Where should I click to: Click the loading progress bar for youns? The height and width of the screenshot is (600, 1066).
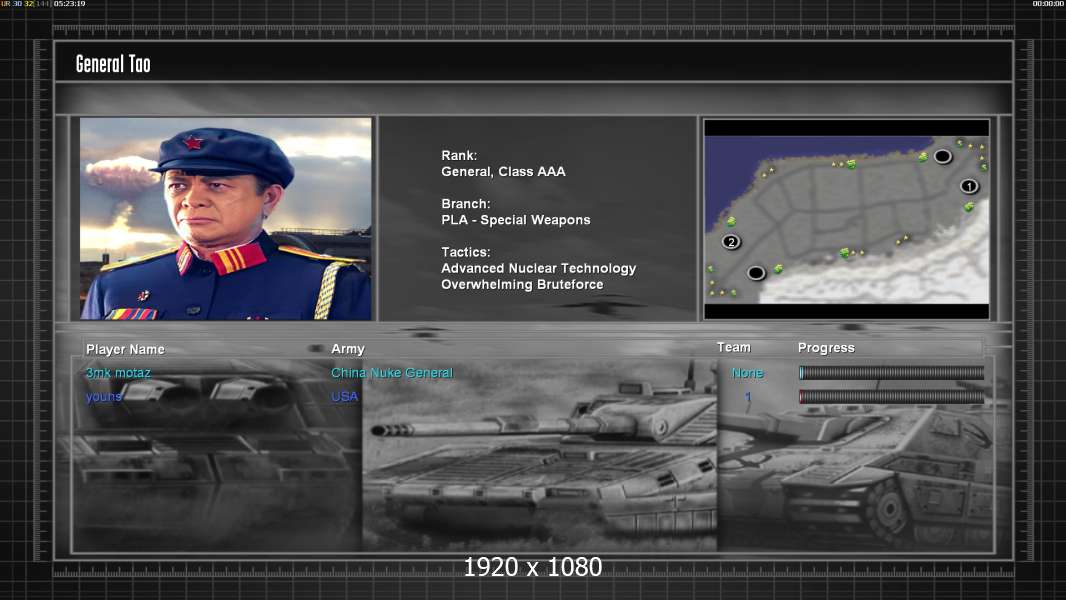pyautogui.click(x=891, y=396)
